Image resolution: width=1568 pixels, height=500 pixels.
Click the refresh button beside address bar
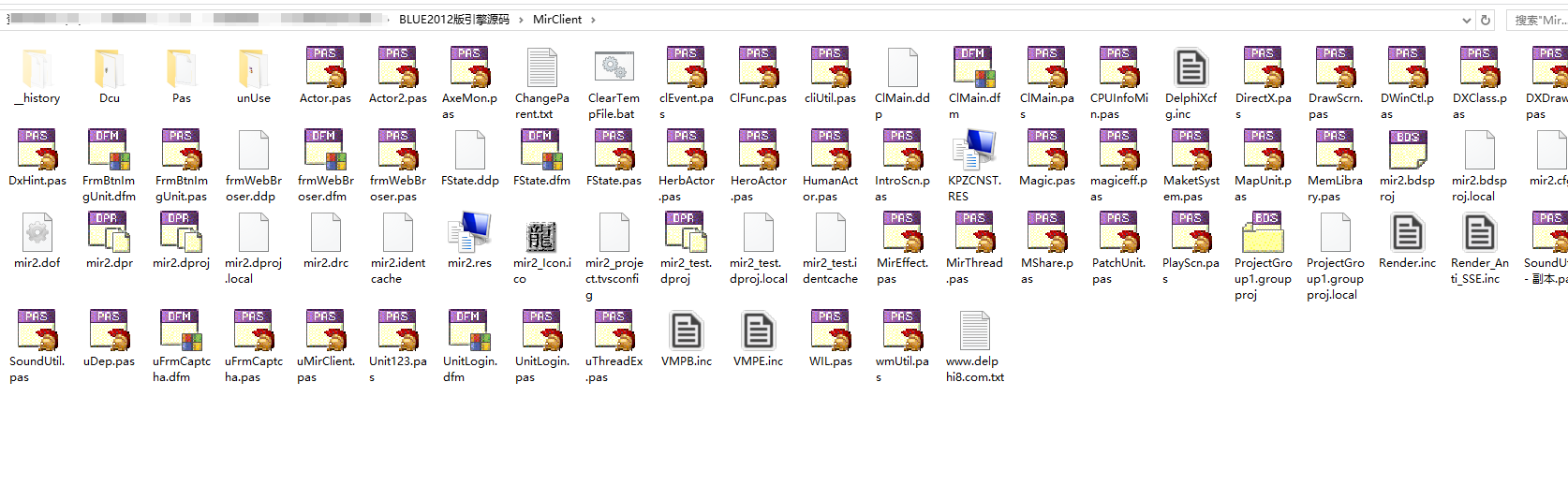(x=1486, y=20)
